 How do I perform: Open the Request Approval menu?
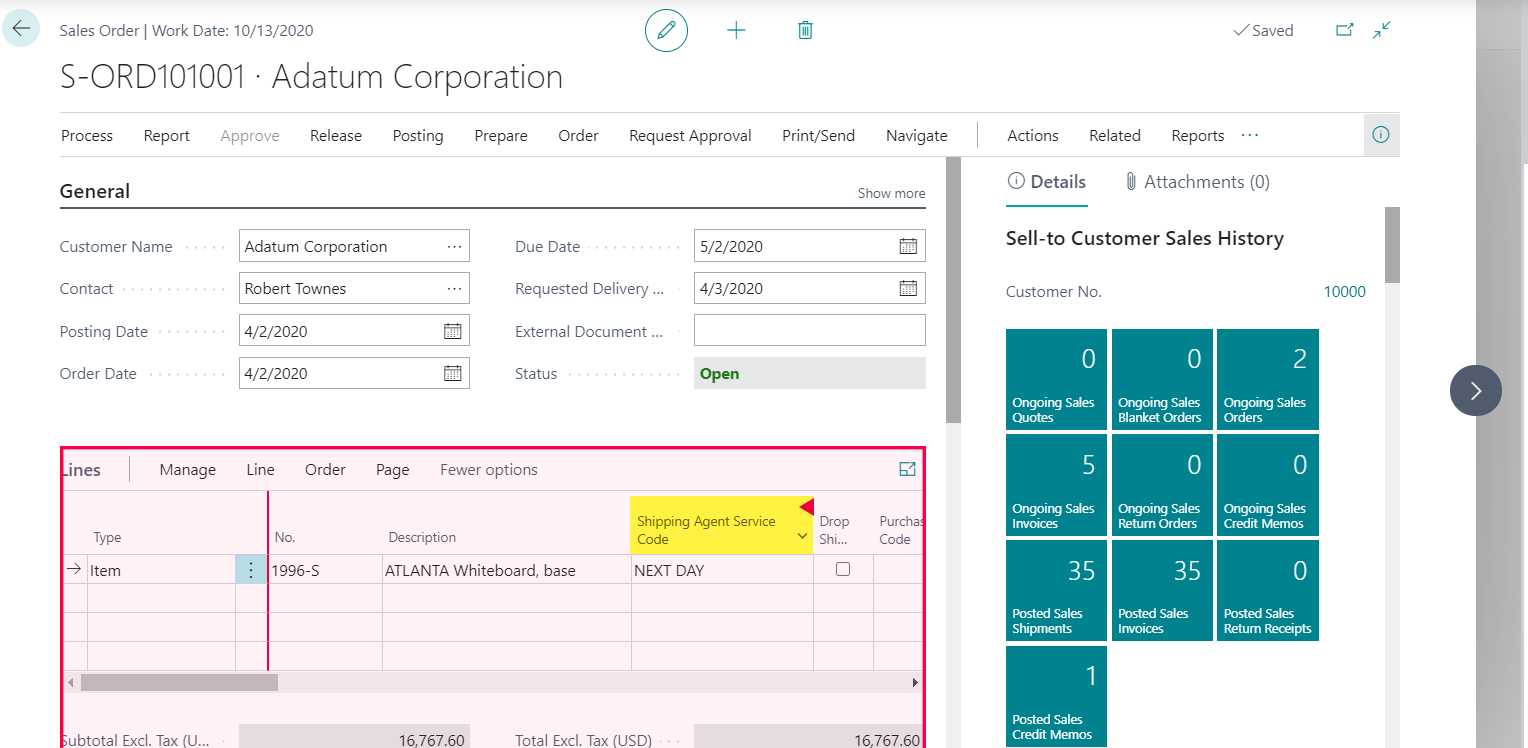tap(690, 136)
